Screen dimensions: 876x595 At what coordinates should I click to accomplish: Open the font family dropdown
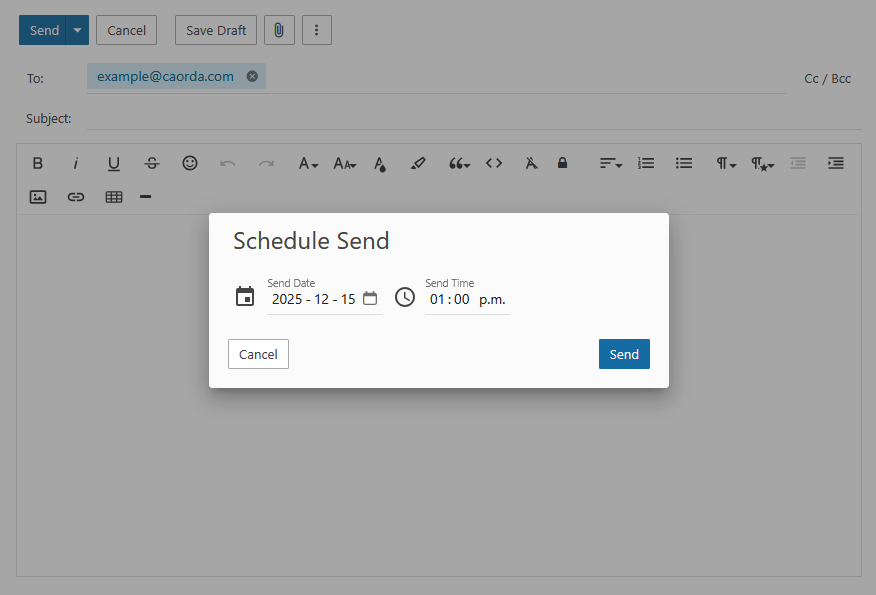pos(308,163)
